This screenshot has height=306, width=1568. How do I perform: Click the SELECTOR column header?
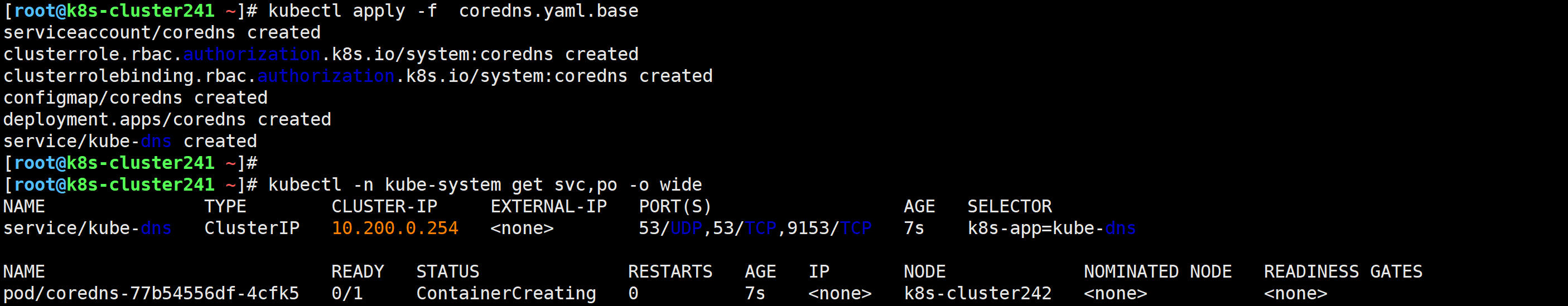coord(1009,206)
